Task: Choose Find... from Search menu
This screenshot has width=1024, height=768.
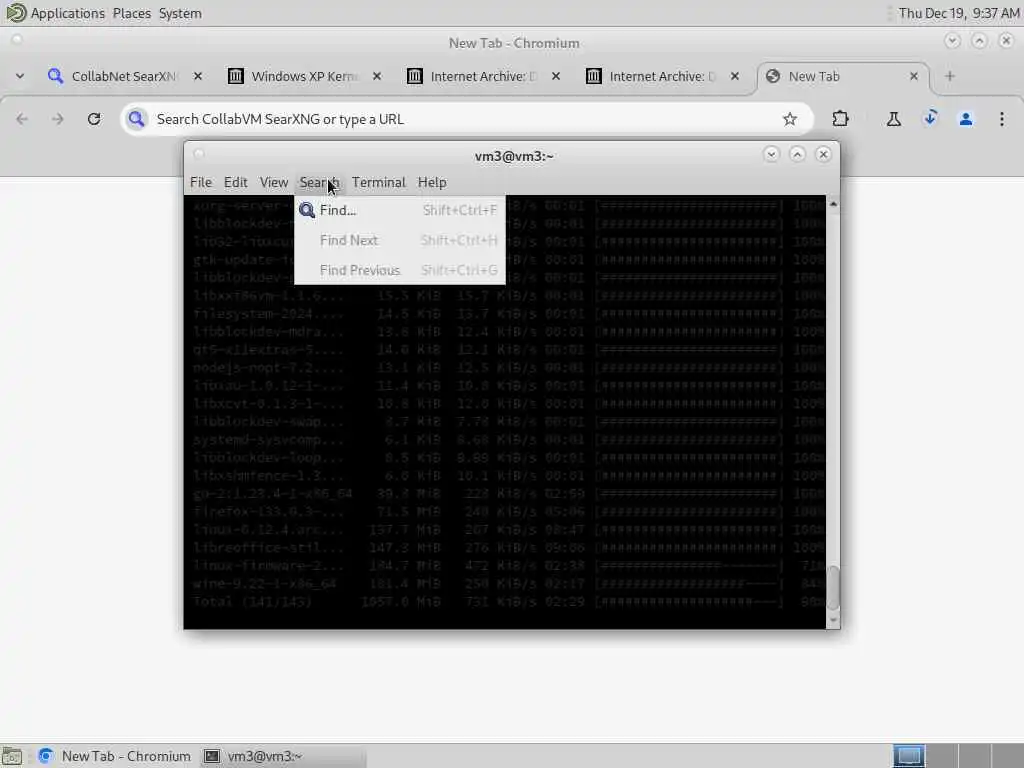Action: pyautogui.click(x=400, y=210)
